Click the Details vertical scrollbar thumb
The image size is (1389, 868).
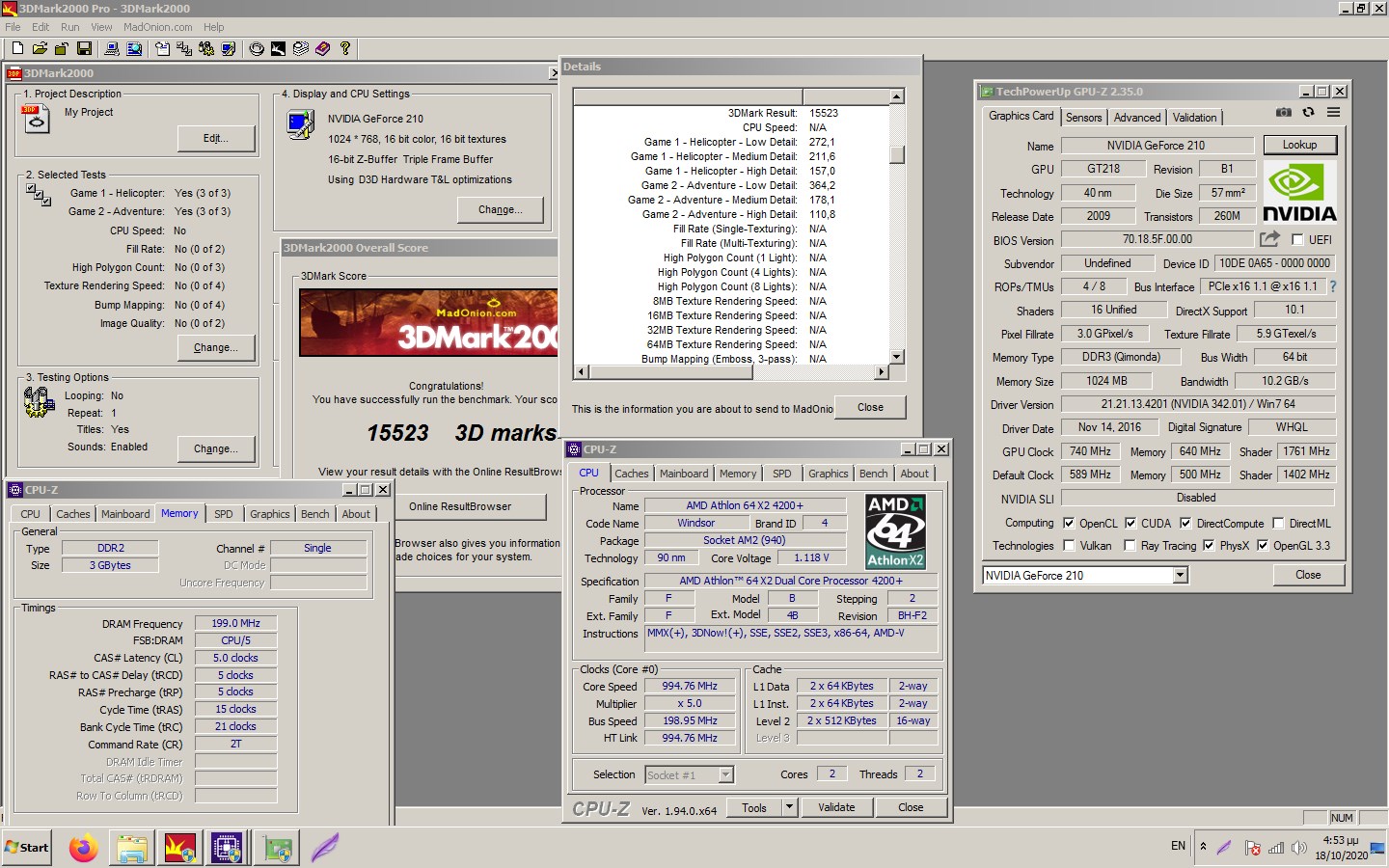(897, 154)
